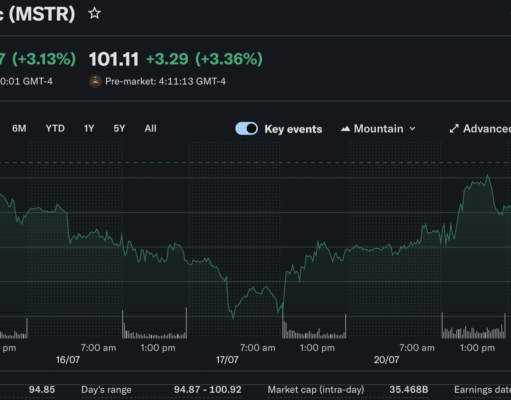Click the Market cap (intra-day) label

[x=316, y=390]
